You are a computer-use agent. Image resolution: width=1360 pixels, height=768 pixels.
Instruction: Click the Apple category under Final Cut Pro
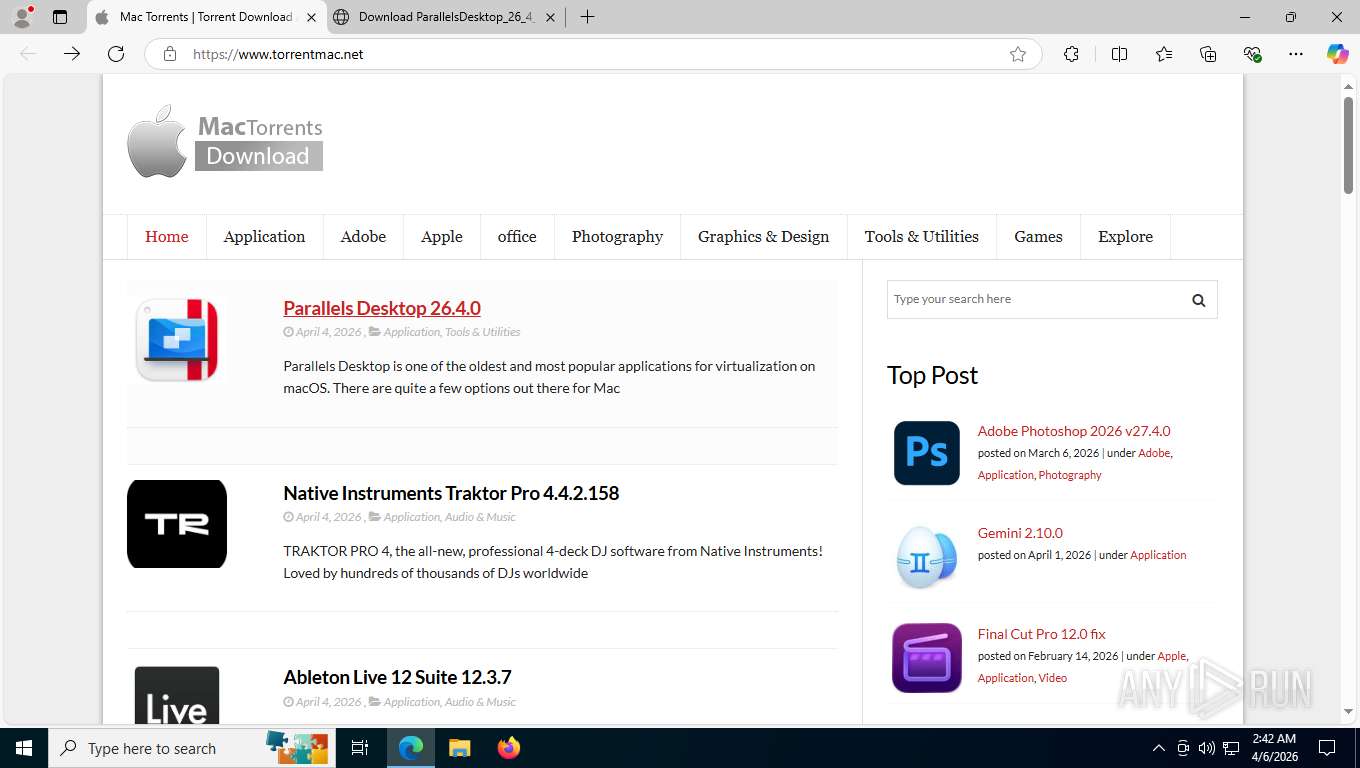1171,656
